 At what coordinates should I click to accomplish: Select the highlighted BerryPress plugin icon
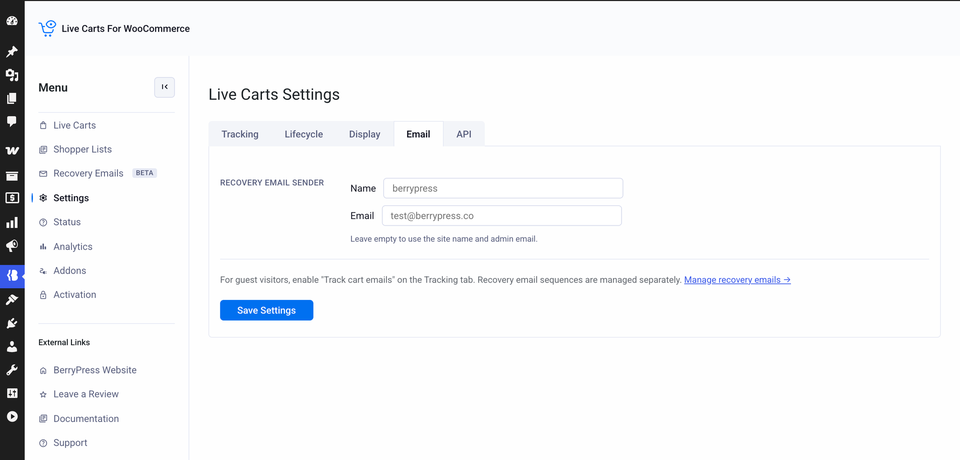[x=12, y=276]
